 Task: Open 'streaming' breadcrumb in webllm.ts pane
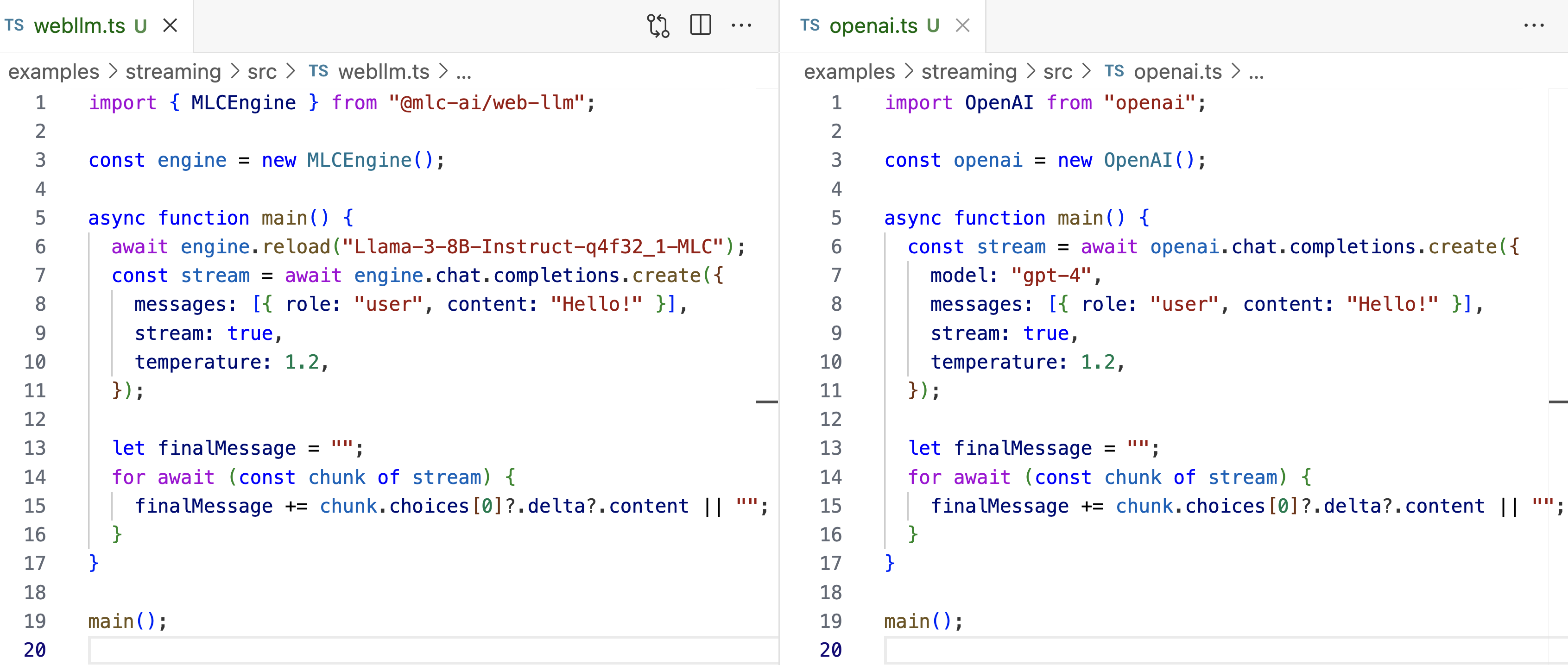pos(173,72)
